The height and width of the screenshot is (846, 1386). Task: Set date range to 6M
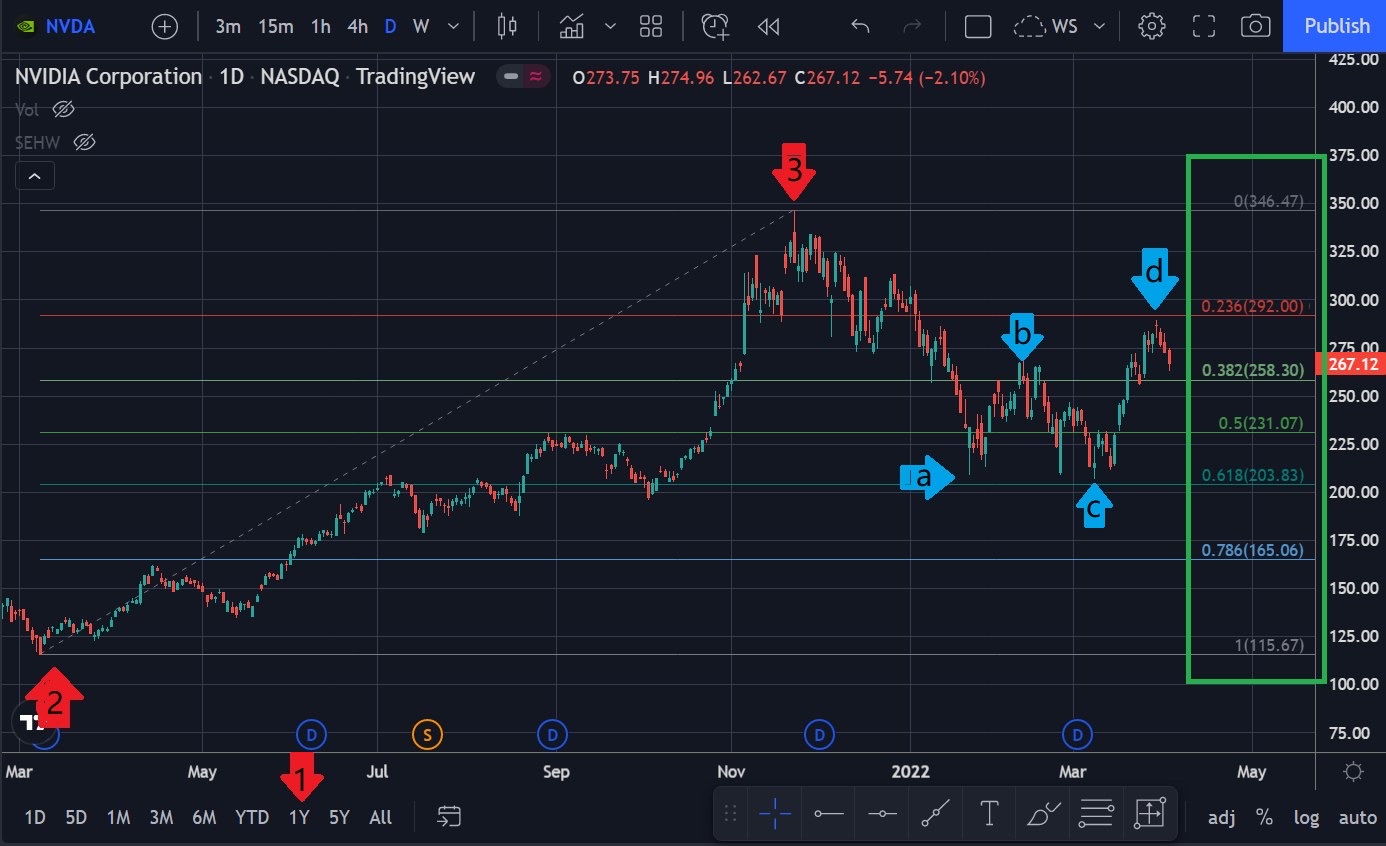[x=204, y=817]
